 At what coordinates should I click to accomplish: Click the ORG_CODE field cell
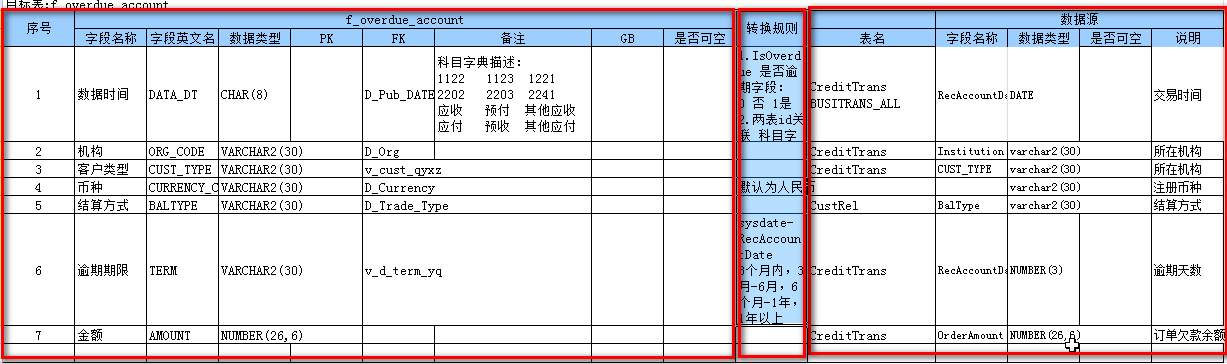click(182, 152)
